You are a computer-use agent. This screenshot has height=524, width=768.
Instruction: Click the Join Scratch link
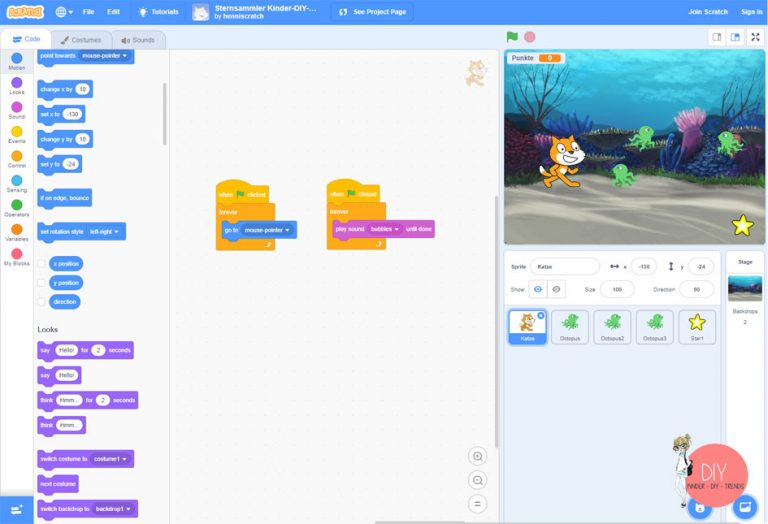tap(708, 12)
